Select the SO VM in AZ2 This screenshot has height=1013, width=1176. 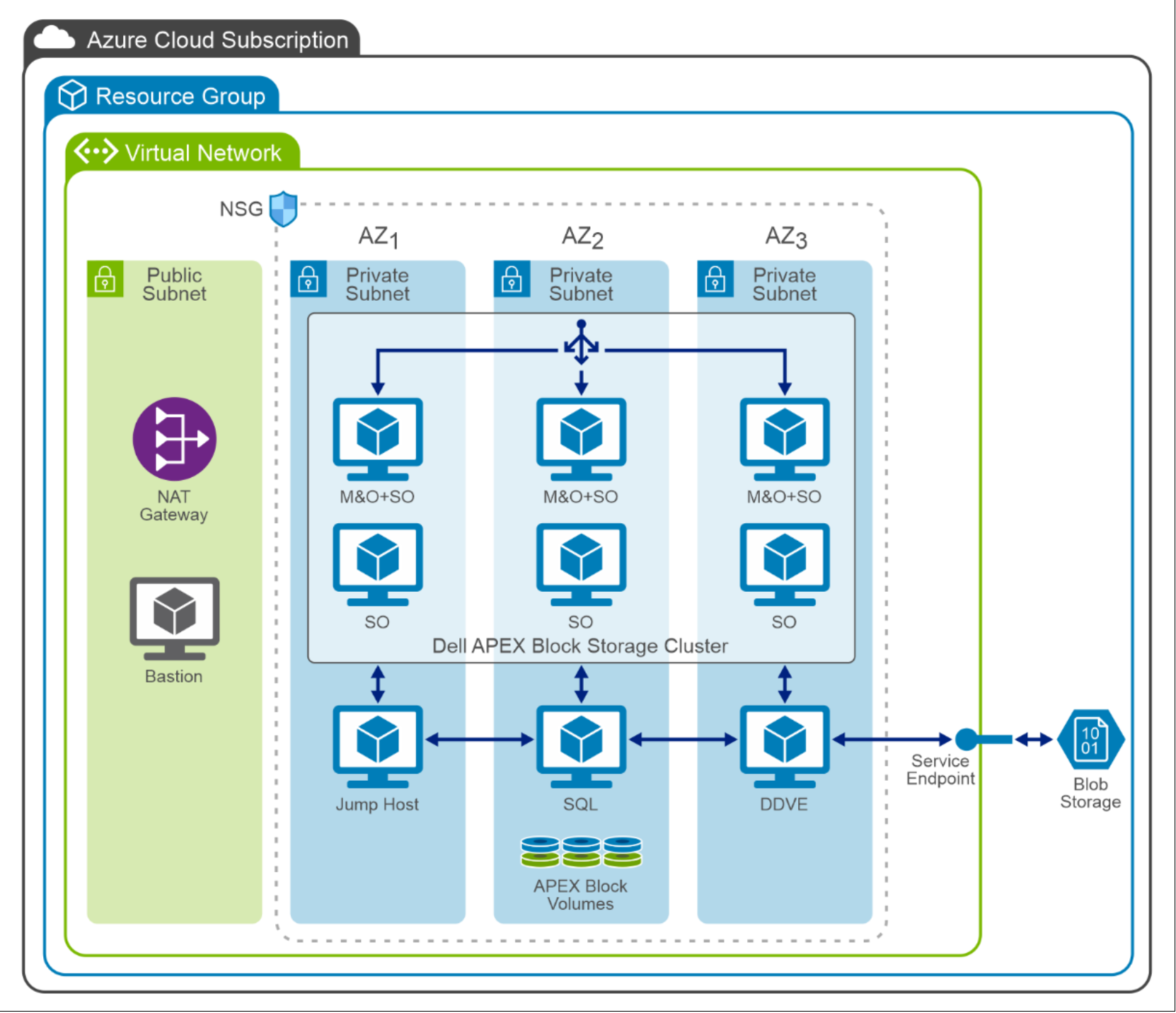[x=581, y=564]
